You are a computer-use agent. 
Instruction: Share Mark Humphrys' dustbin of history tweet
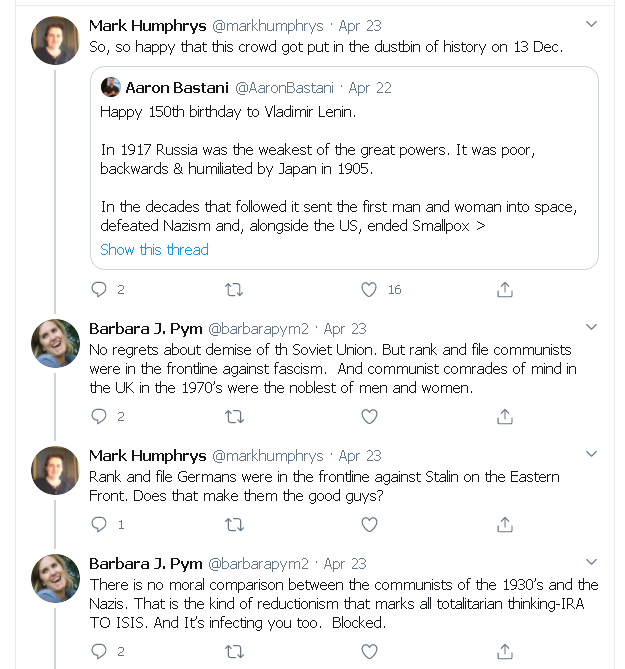click(505, 290)
